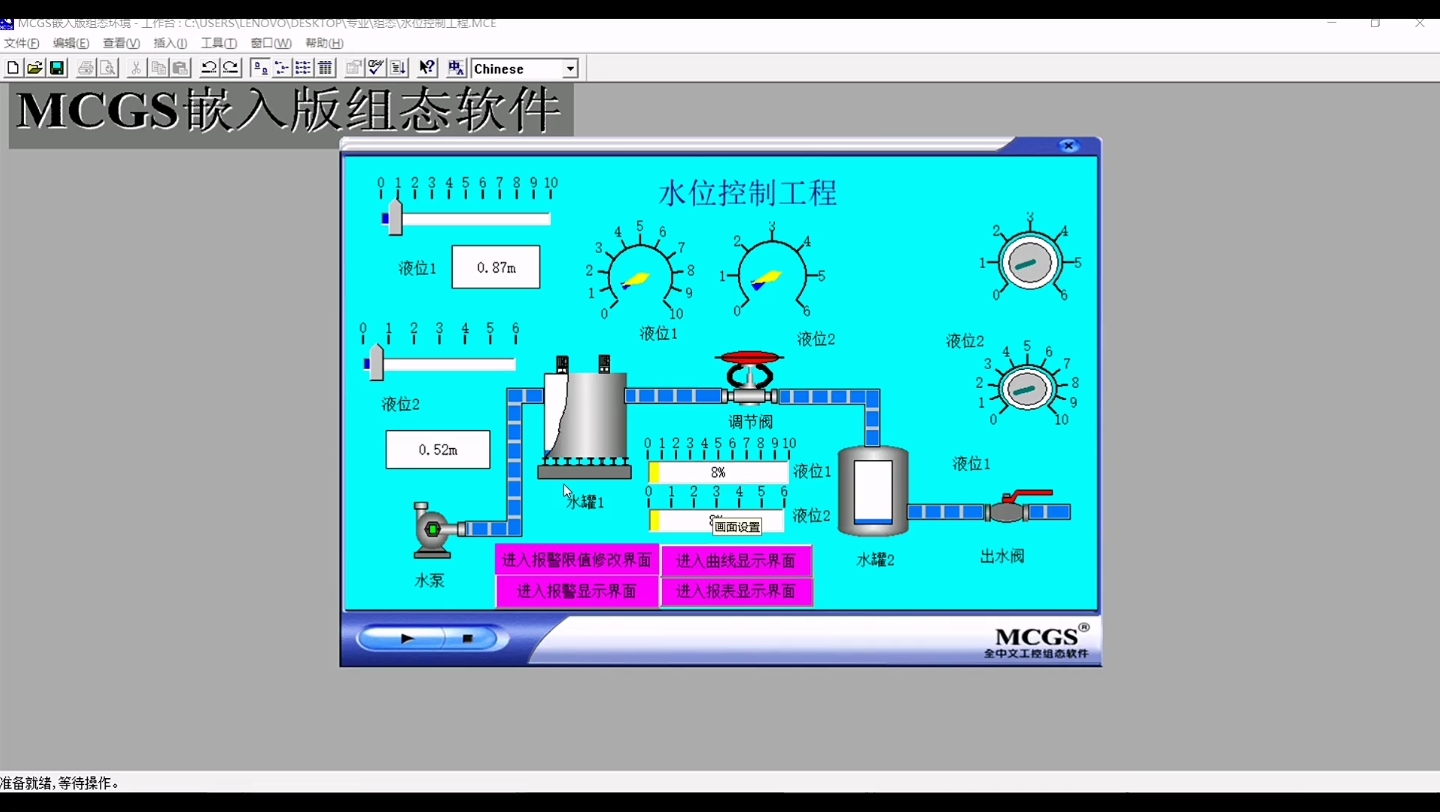Click the red 调节阀 regulating valve
This screenshot has height=812, width=1440.
750,378
